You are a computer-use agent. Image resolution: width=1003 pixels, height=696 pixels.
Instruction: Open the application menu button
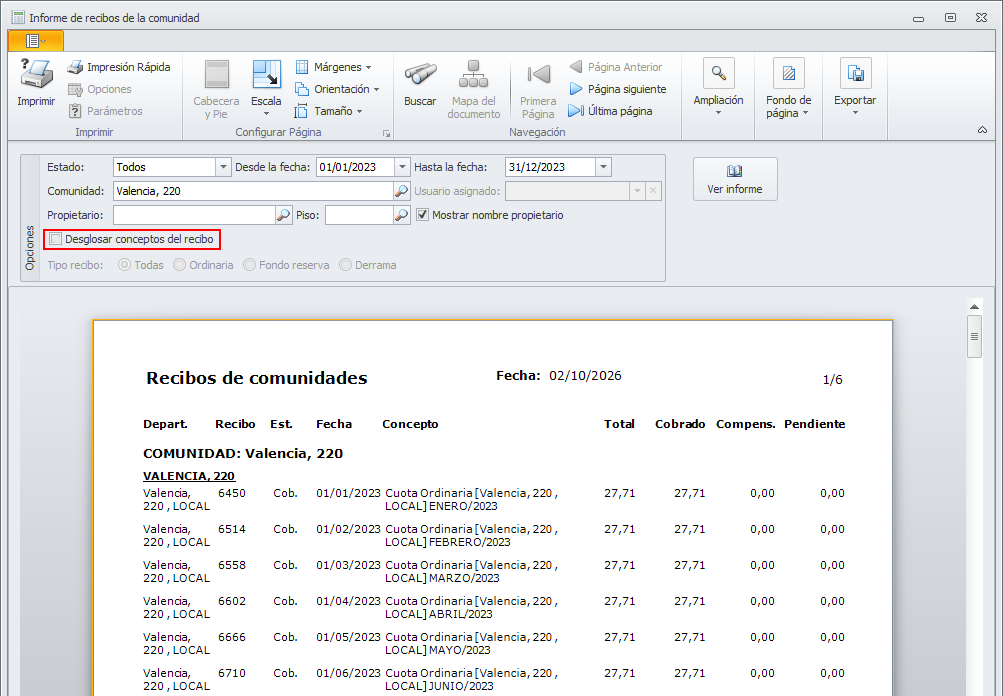pos(36,41)
